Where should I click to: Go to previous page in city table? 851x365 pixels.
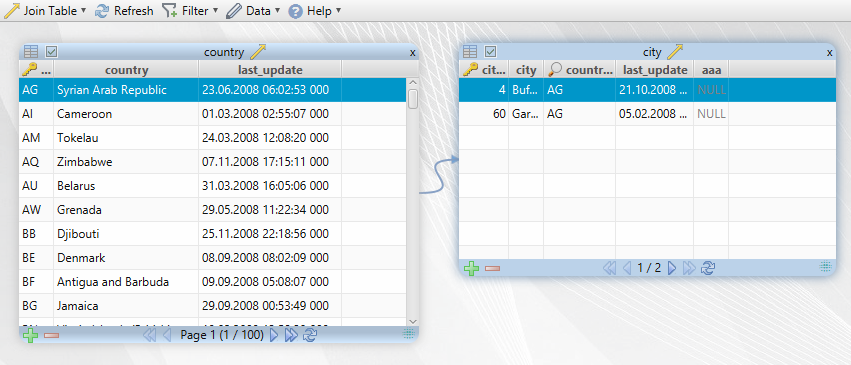point(627,268)
